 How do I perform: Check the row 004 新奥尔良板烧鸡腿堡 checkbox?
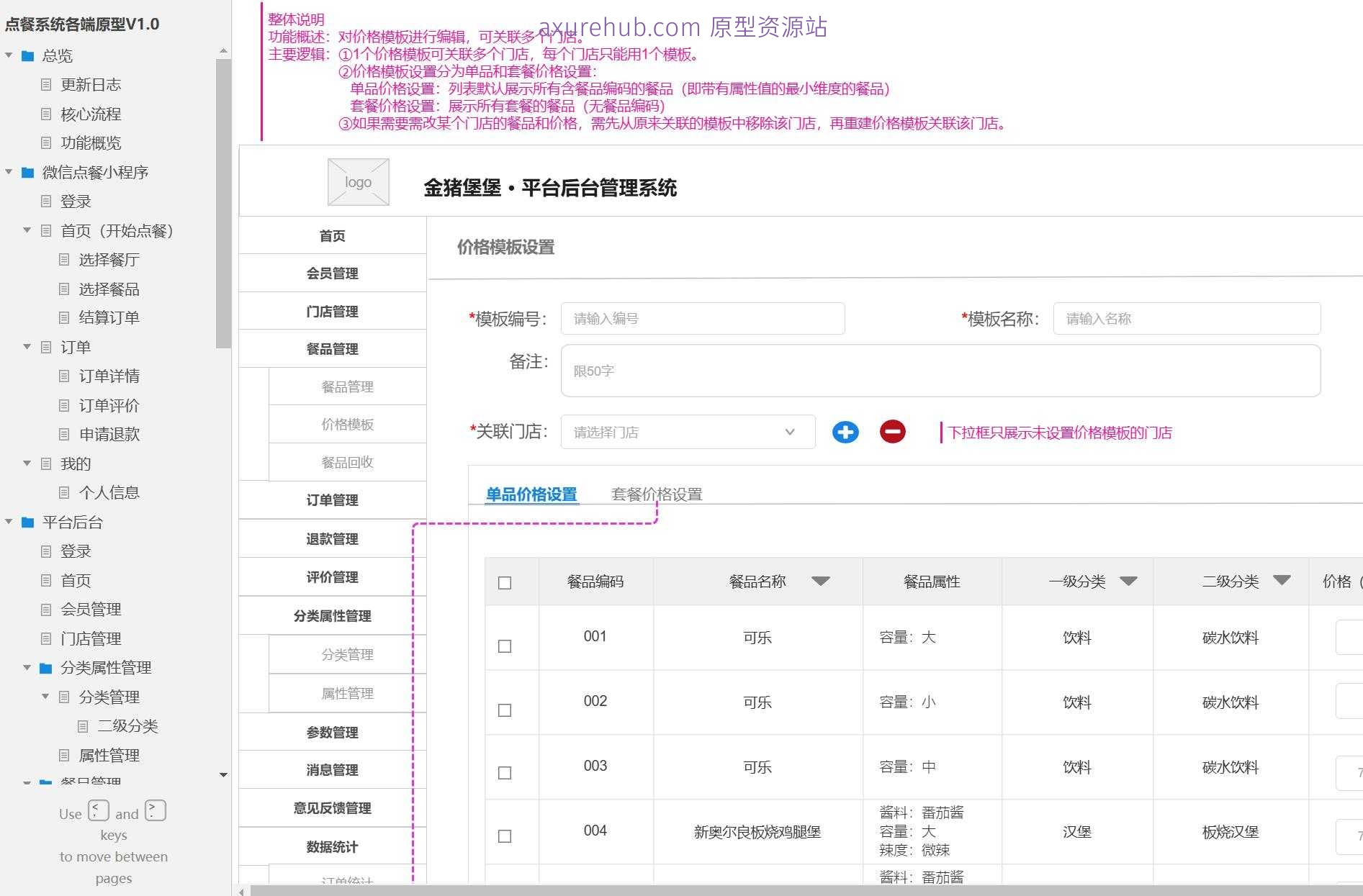tap(505, 836)
